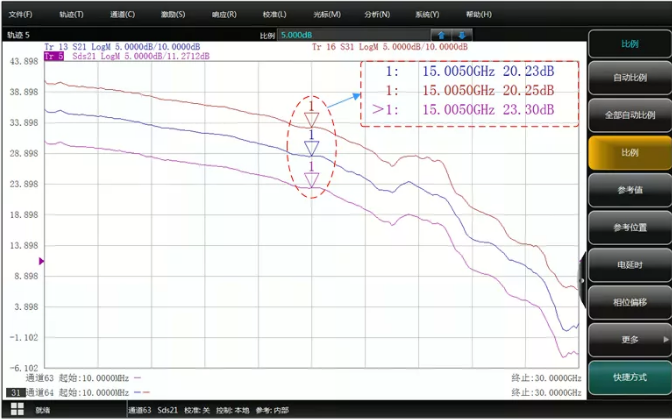Click the 电延时 softkey
This screenshot has width=672, height=419.
coord(630,265)
